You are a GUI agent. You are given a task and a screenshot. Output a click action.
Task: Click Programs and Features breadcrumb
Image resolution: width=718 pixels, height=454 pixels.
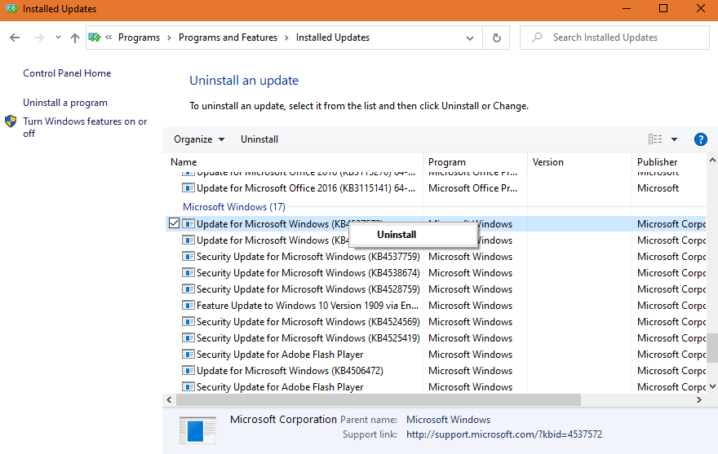coord(228,38)
